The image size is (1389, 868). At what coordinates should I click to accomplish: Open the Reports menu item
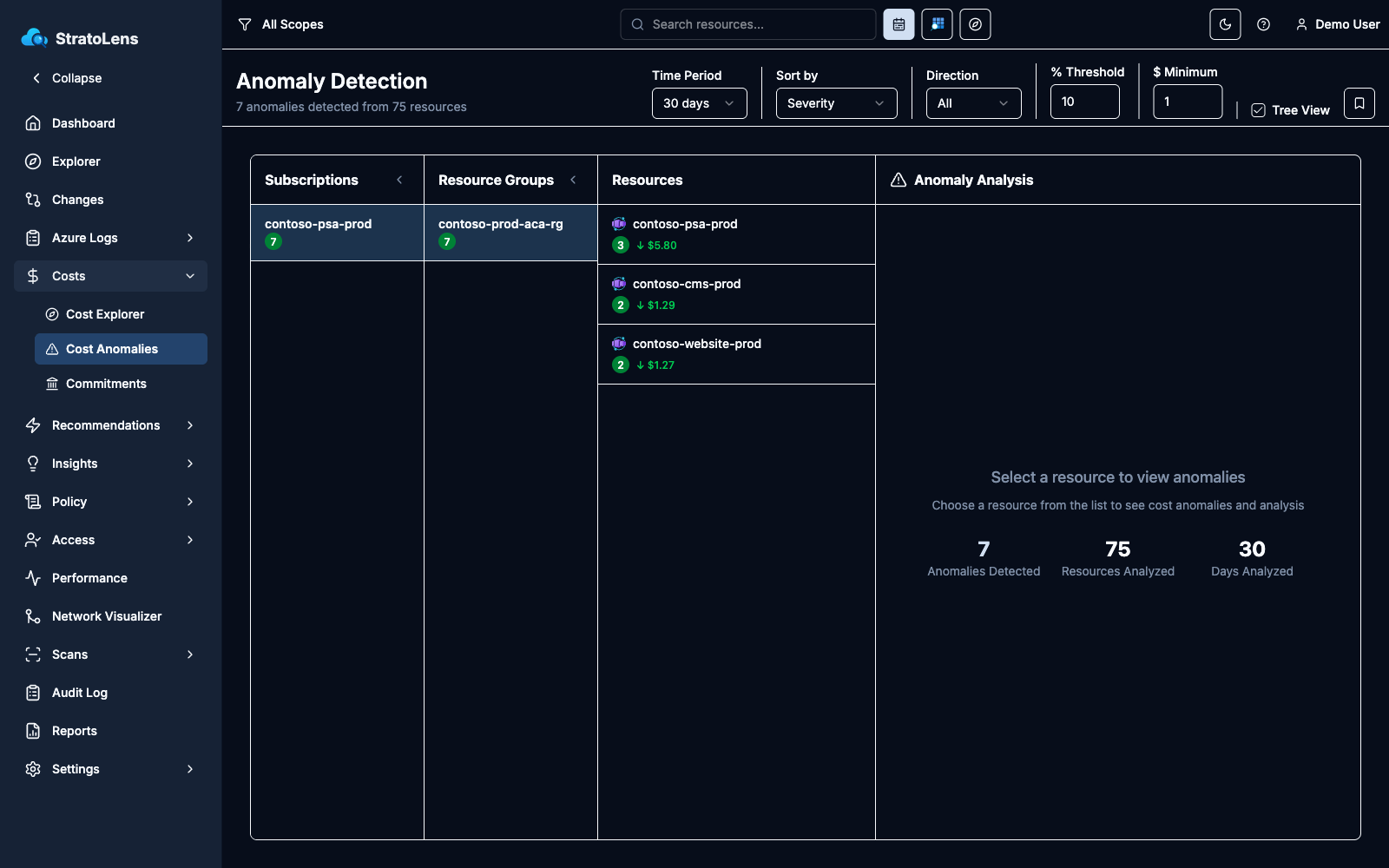click(110, 731)
